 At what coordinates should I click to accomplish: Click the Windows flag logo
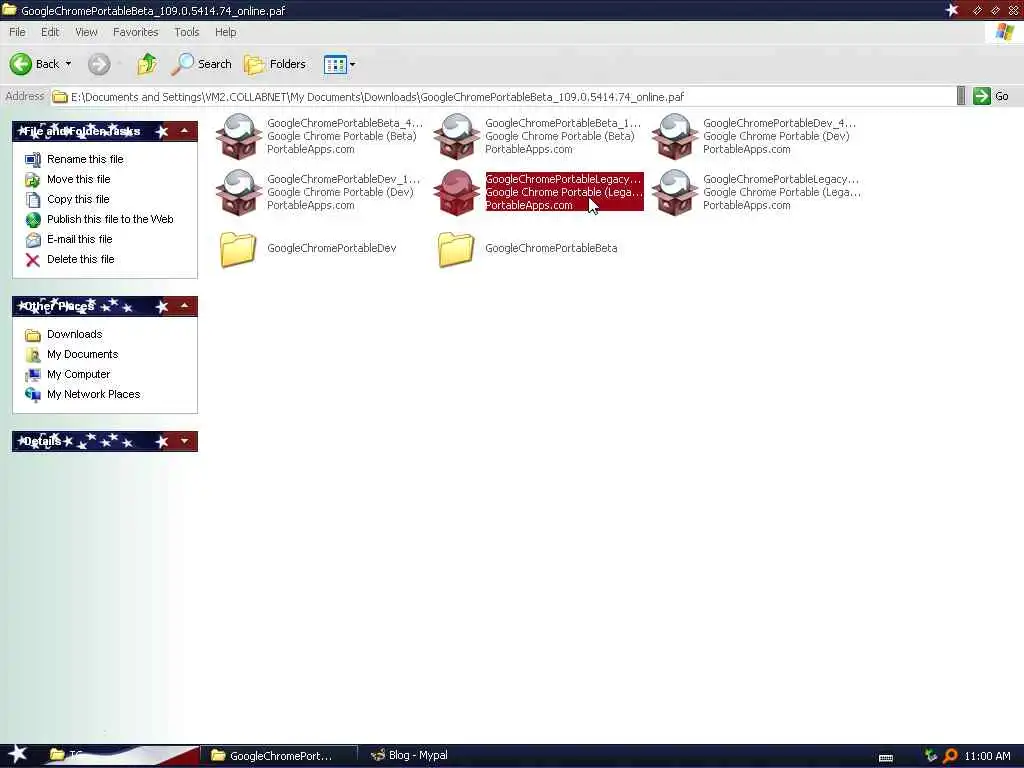pyautogui.click(x=1005, y=32)
